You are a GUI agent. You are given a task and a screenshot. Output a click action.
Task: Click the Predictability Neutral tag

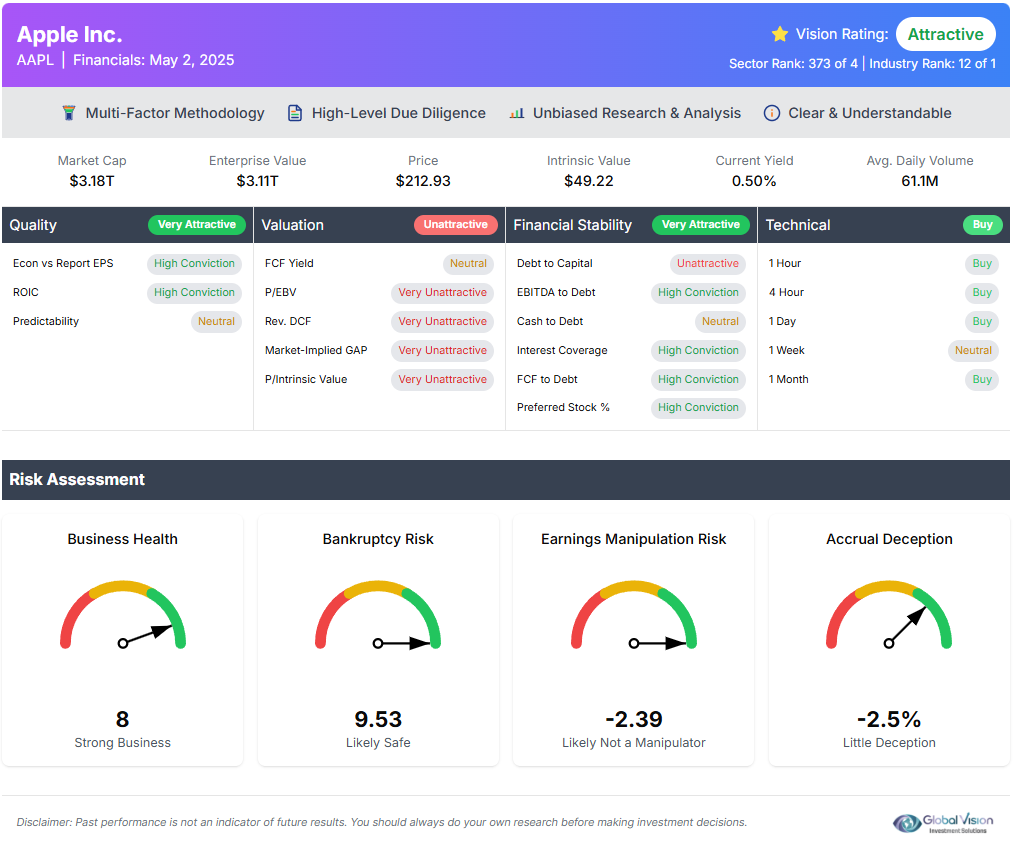coord(216,322)
